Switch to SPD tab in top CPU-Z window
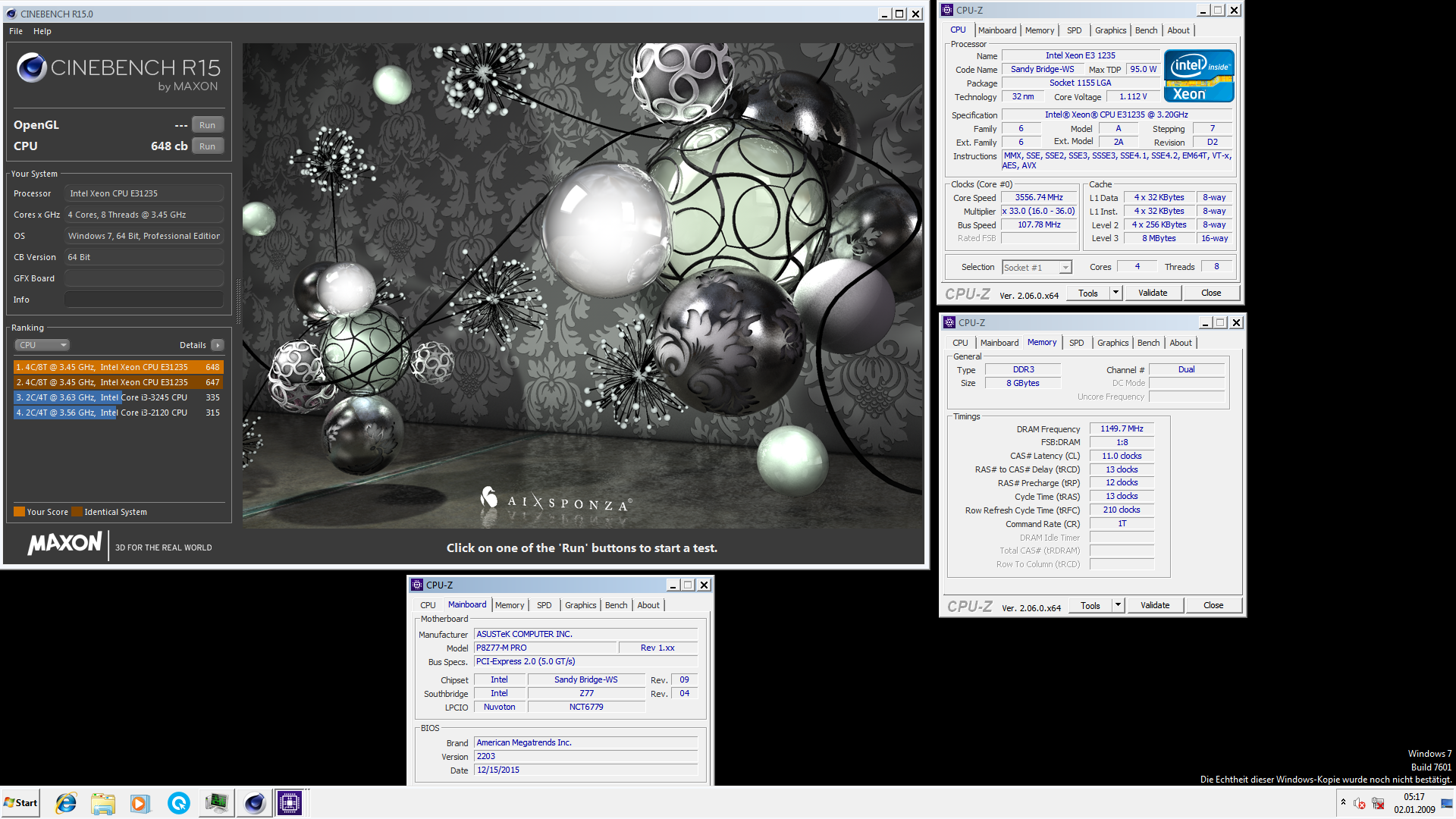The width and height of the screenshot is (1456, 819). (1074, 30)
